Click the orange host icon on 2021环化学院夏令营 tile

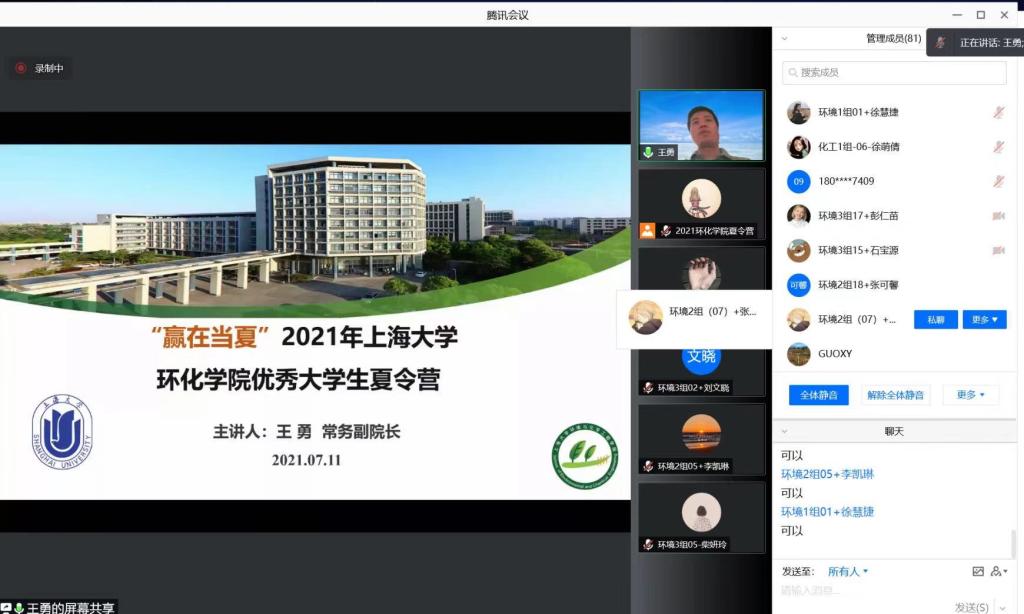(647, 231)
